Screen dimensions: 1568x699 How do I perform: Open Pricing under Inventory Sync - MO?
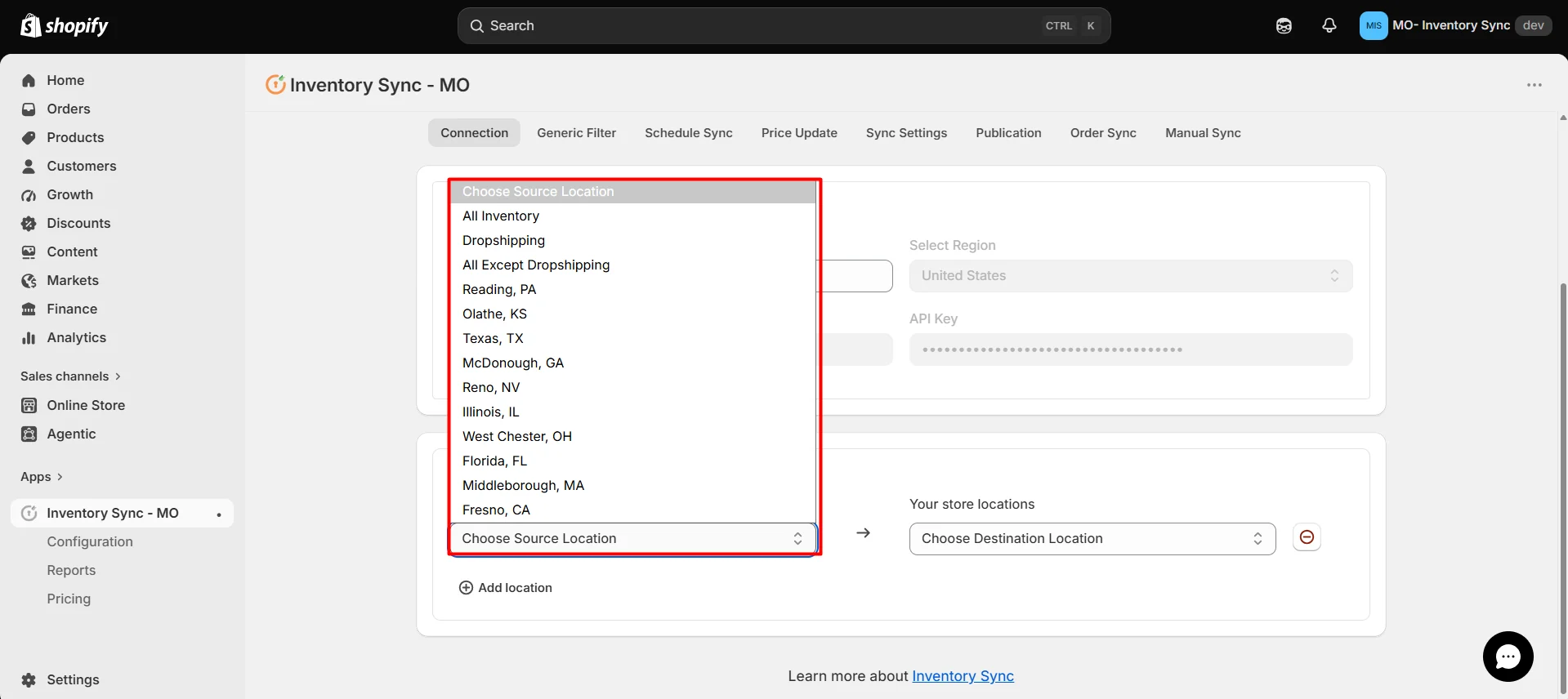(69, 599)
